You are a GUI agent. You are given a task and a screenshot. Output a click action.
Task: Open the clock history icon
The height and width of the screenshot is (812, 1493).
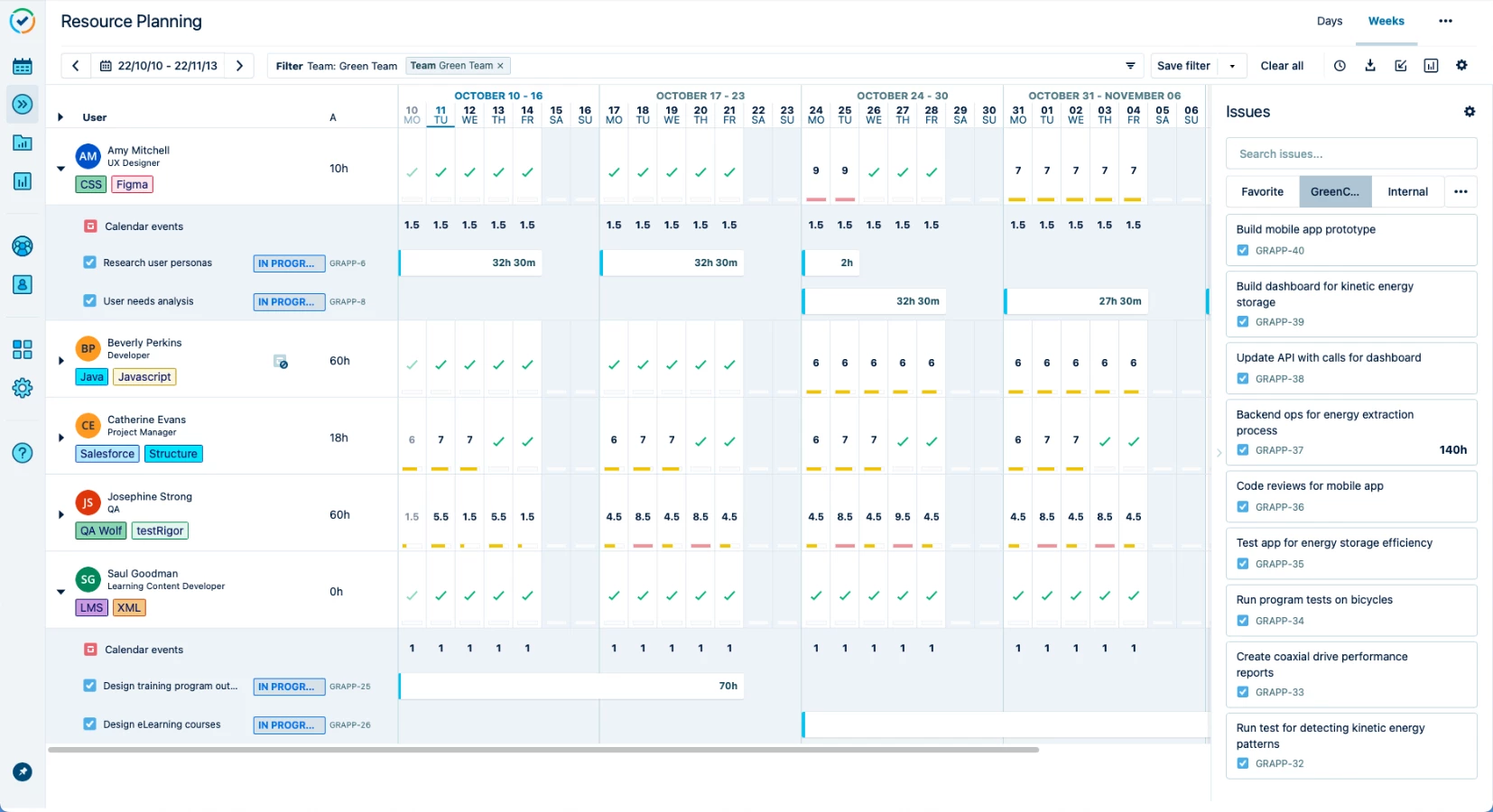point(1340,66)
